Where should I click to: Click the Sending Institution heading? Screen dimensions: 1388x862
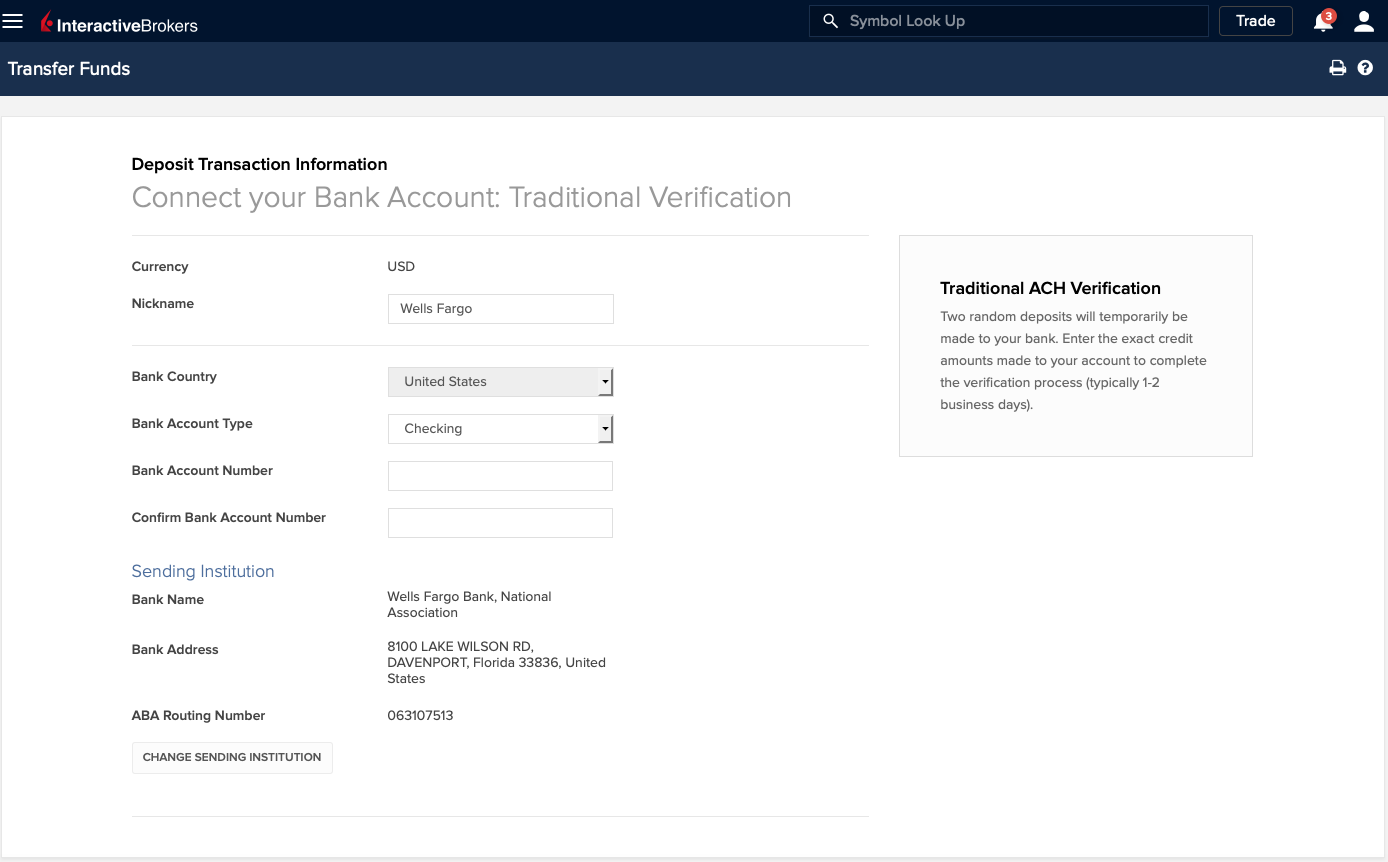point(203,572)
